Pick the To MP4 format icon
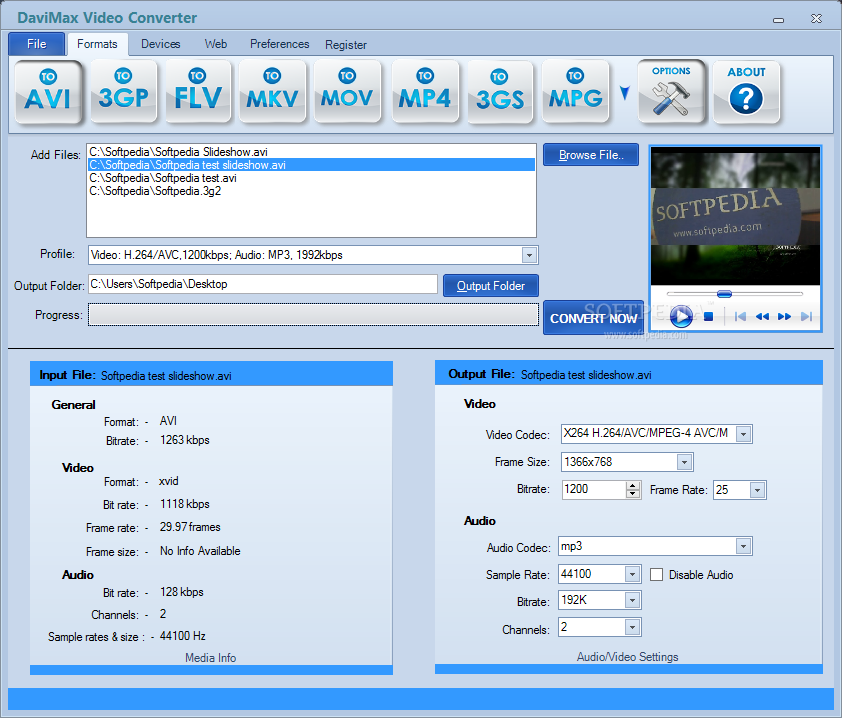The image size is (842, 718). tap(425, 92)
